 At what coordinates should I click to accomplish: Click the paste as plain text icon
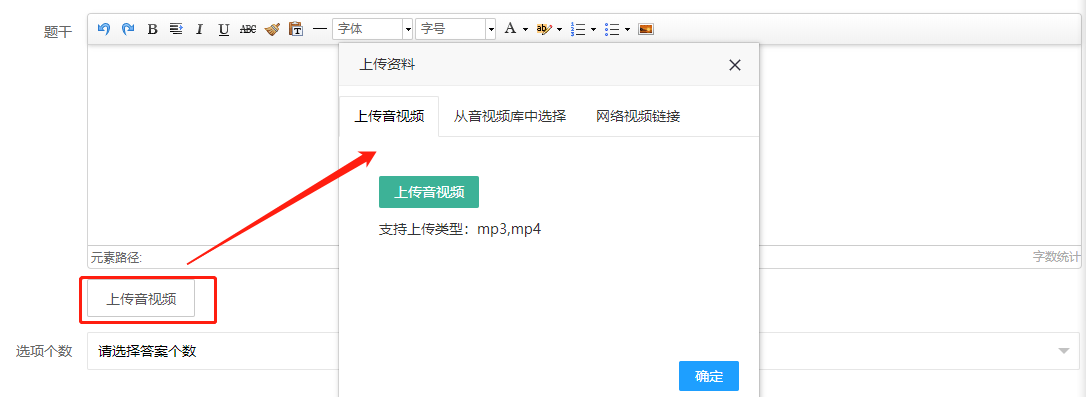296,29
